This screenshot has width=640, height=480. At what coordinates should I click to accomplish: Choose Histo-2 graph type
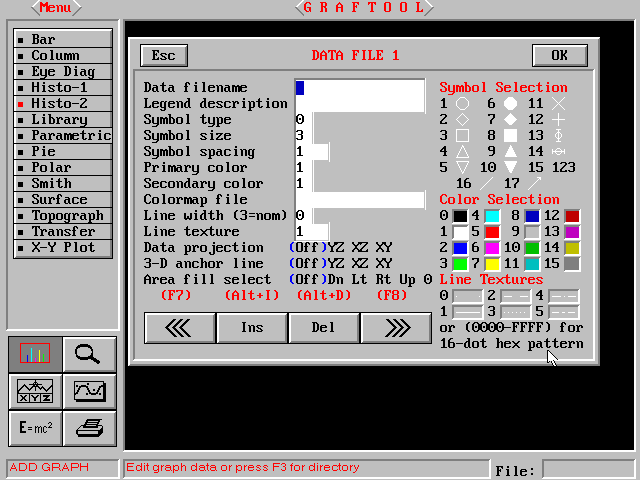click(x=63, y=103)
